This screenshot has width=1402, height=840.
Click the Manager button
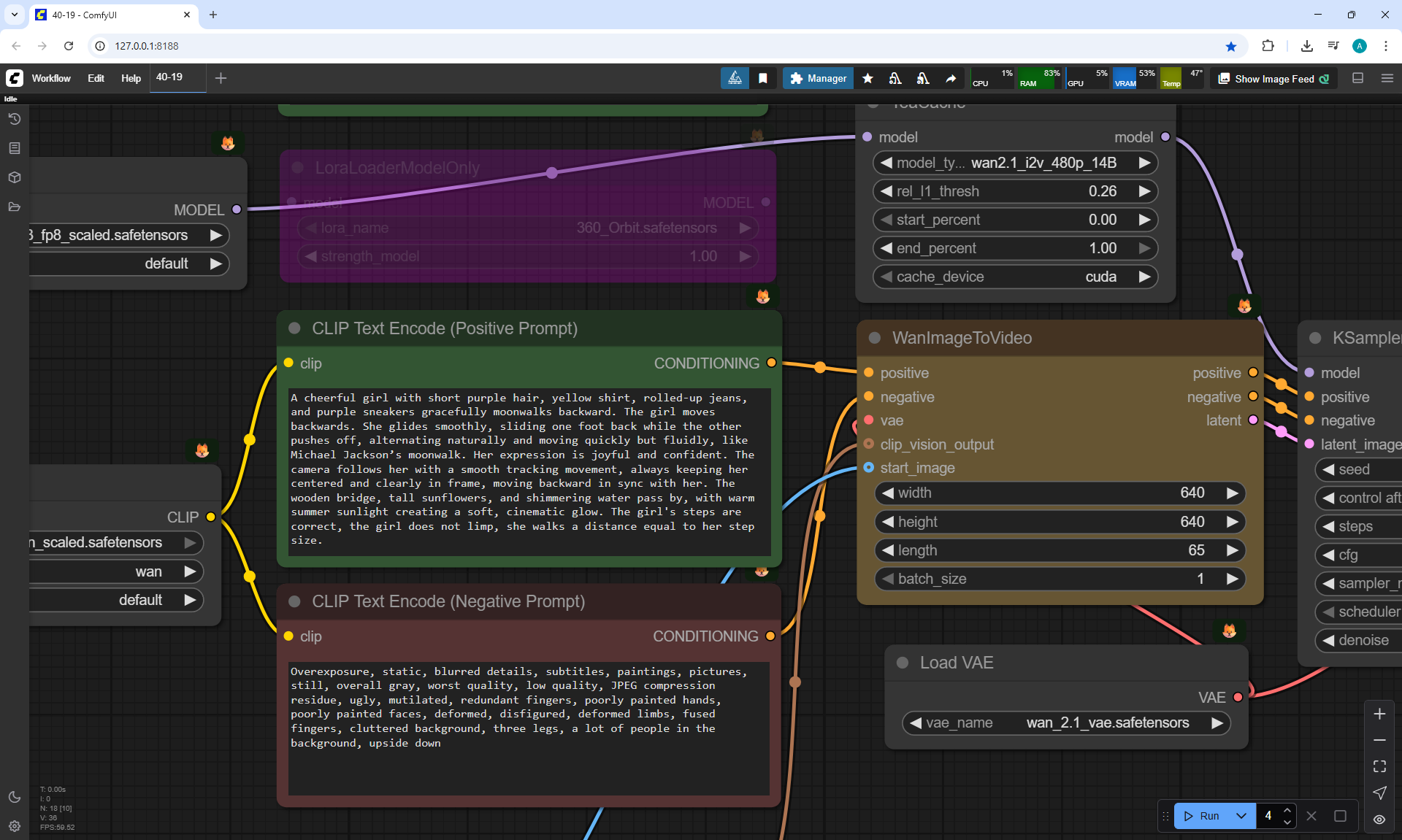(x=818, y=78)
